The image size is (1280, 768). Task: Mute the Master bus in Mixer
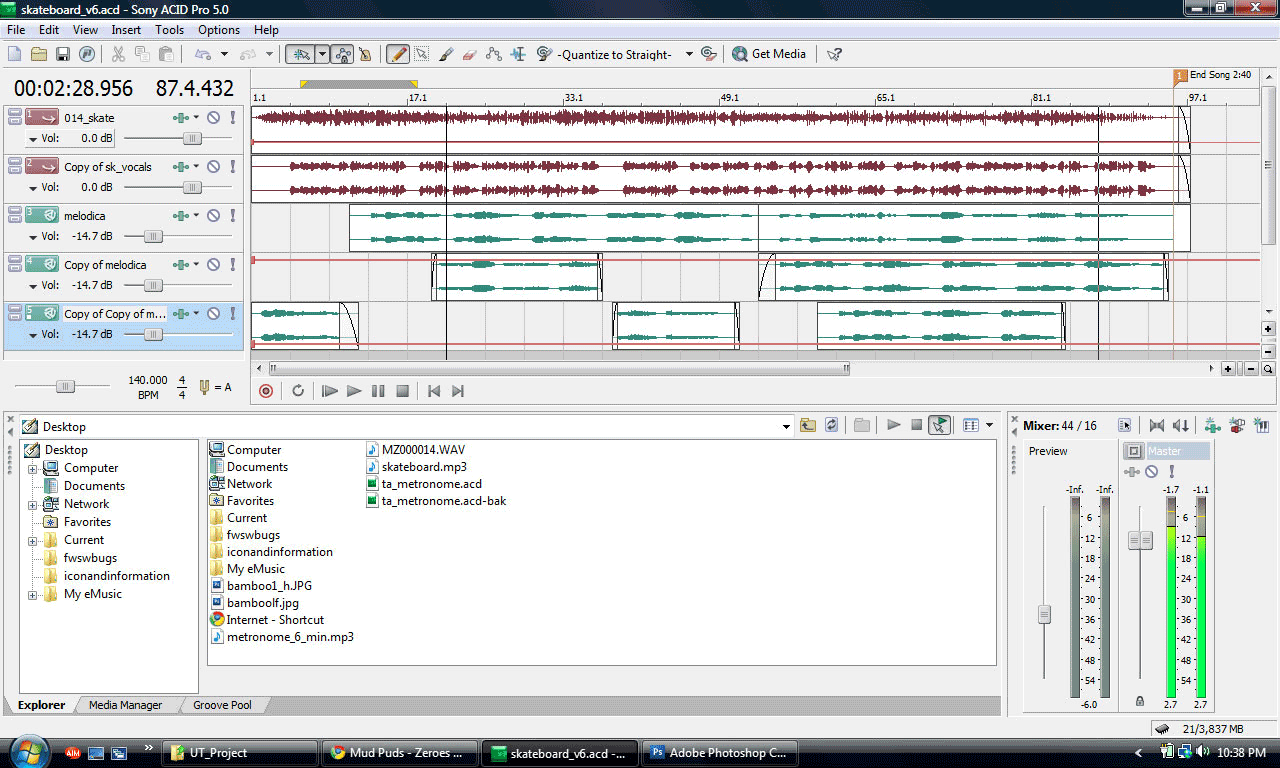pyautogui.click(x=1151, y=471)
